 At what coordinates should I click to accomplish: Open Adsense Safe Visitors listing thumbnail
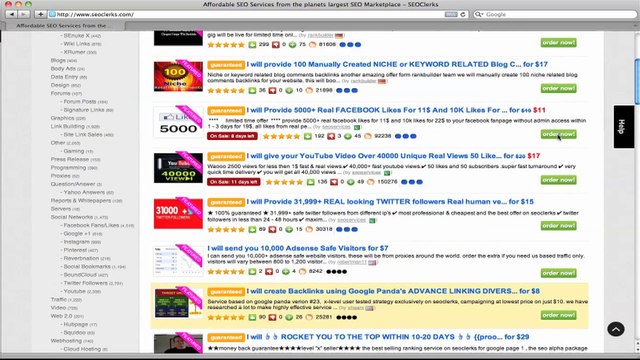(178, 261)
